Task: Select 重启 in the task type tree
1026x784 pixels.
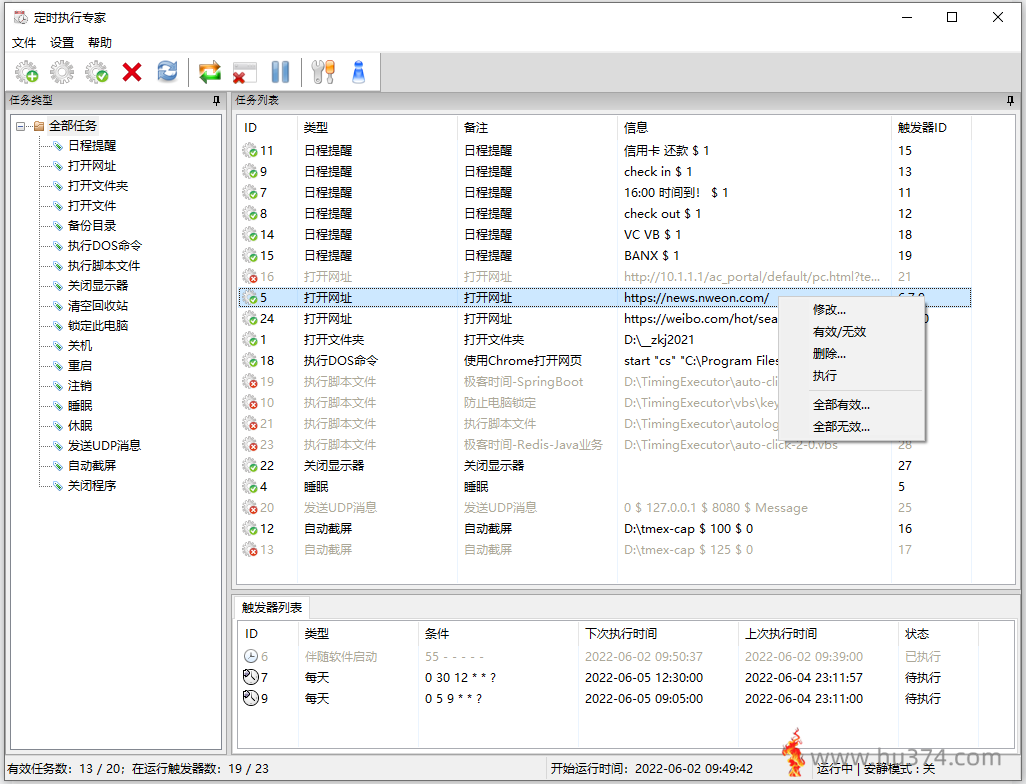Action: pos(80,366)
